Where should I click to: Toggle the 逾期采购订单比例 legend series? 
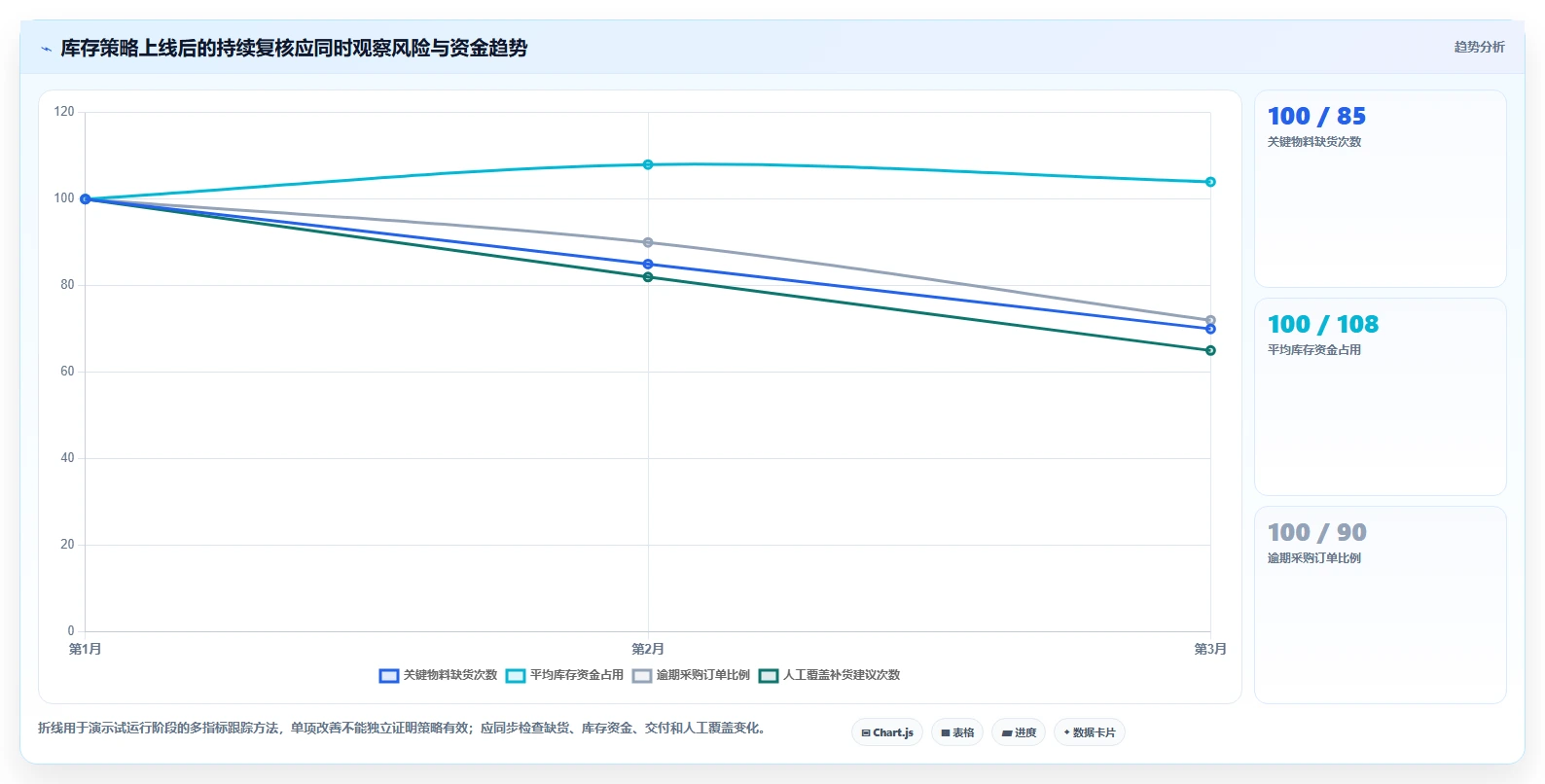[x=691, y=675]
